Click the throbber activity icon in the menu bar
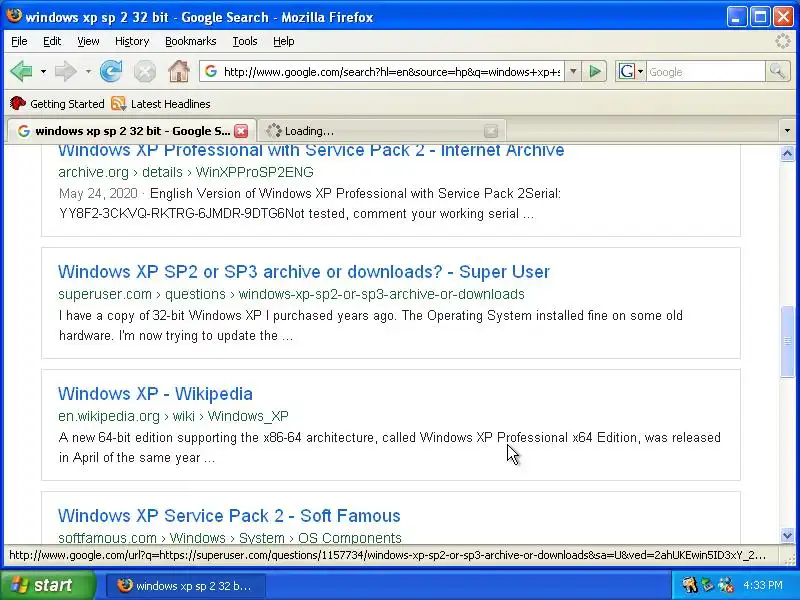800x600 pixels. [783, 41]
